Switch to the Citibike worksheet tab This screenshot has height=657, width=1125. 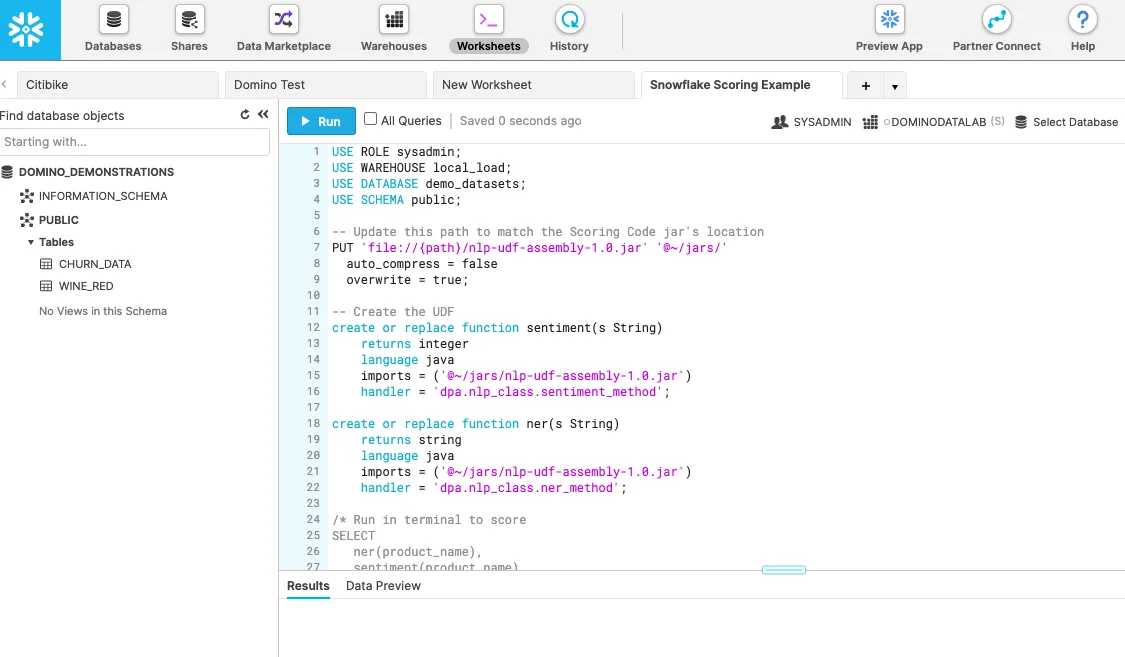[118, 85]
